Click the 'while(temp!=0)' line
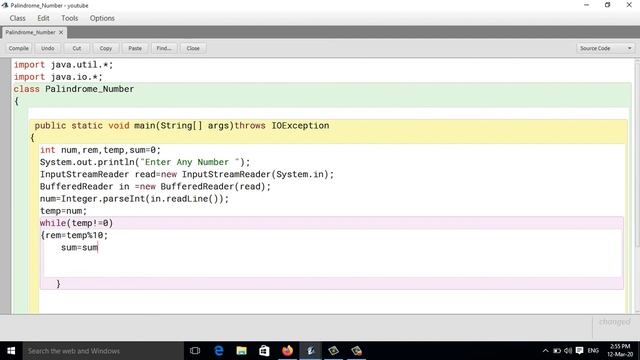Image resolution: width=640 pixels, height=360 pixels. coord(76,223)
